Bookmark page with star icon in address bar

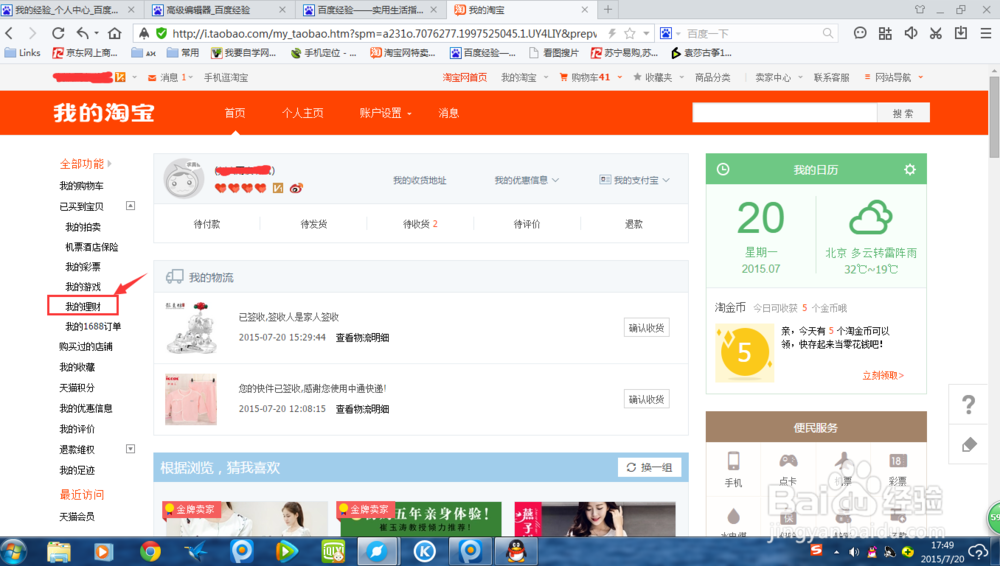[629, 33]
